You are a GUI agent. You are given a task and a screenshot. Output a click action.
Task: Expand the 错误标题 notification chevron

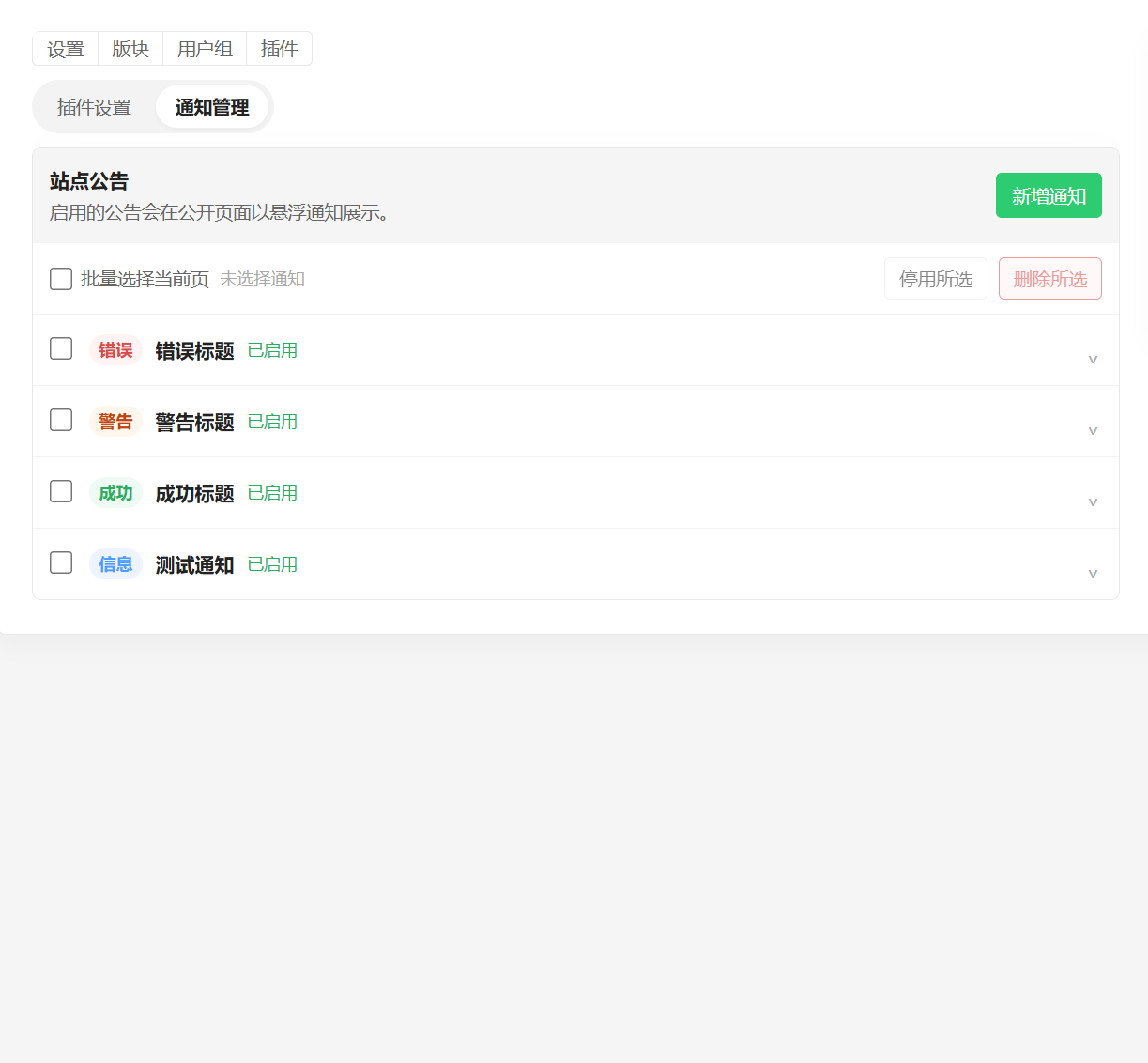click(x=1093, y=359)
